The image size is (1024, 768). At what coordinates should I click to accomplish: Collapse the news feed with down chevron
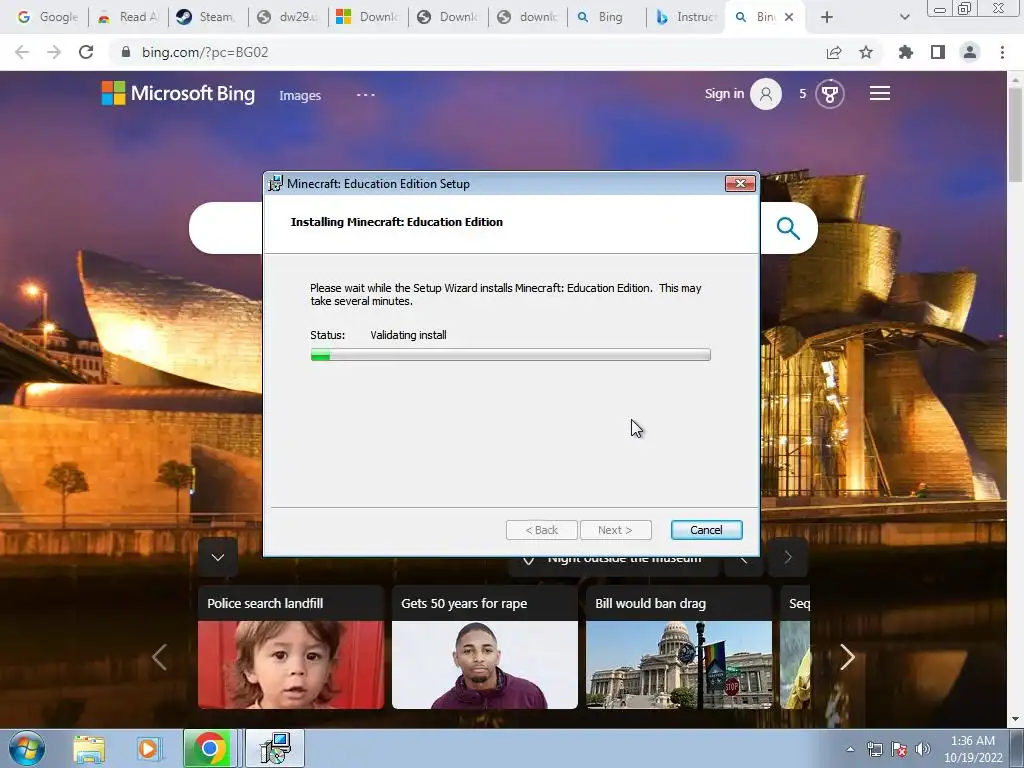tap(217, 557)
